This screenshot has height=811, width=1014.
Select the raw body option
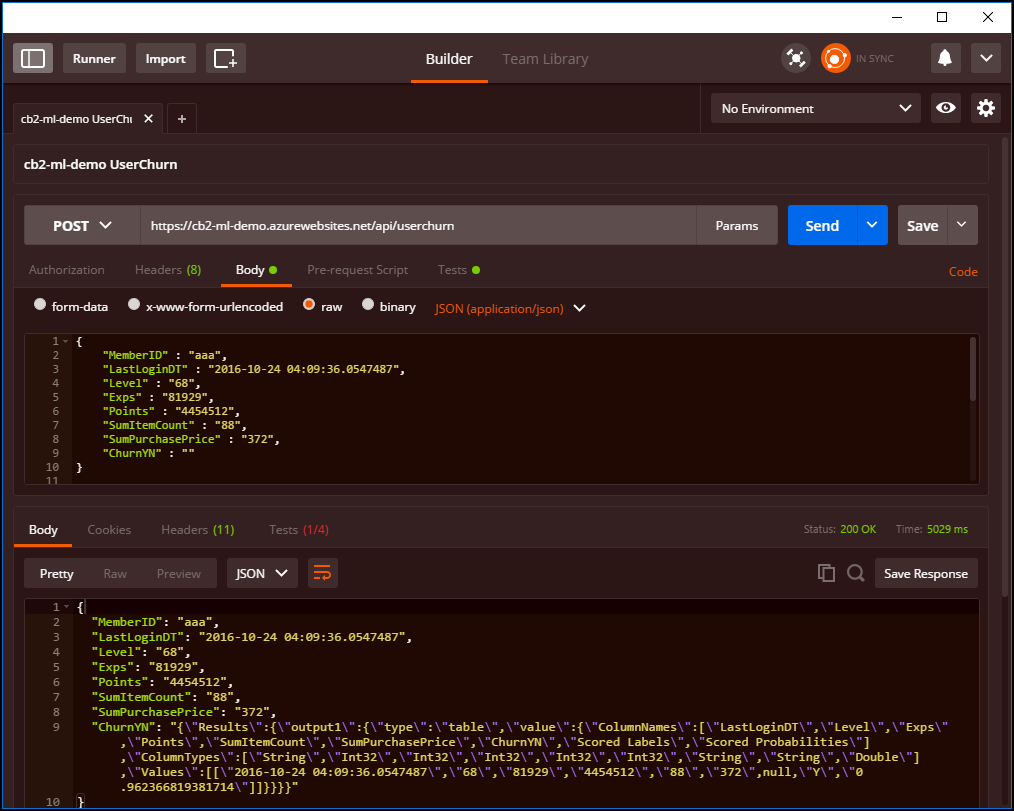(309, 304)
